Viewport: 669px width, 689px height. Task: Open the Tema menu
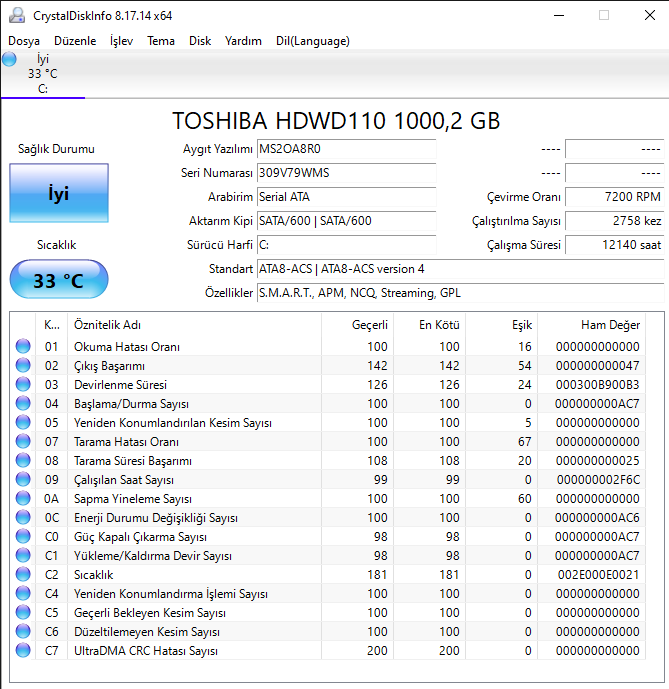[x=161, y=41]
